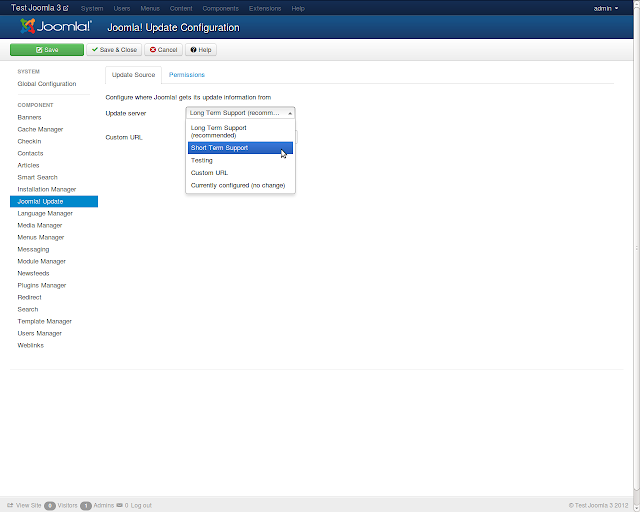640x512 pixels.
Task: Click the Cancel button
Action: click(163, 50)
